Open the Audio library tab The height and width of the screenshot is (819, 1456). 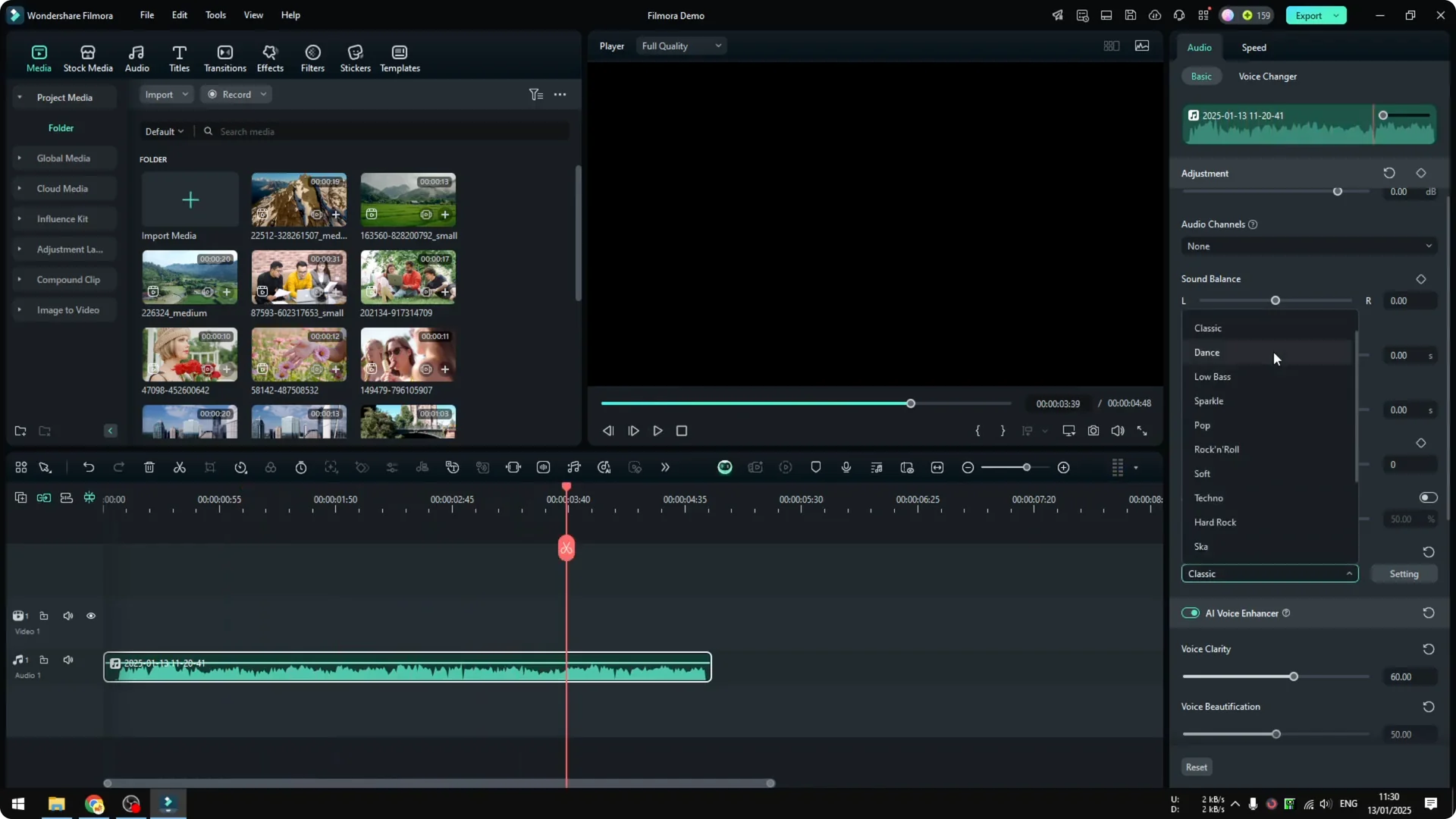pos(136,58)
